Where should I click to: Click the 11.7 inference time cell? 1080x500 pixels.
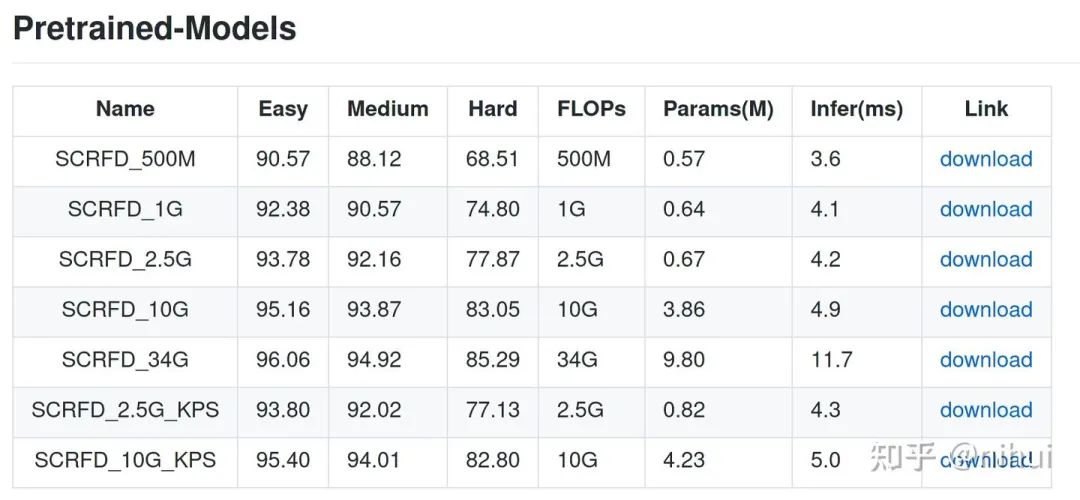tap(831, 360)
